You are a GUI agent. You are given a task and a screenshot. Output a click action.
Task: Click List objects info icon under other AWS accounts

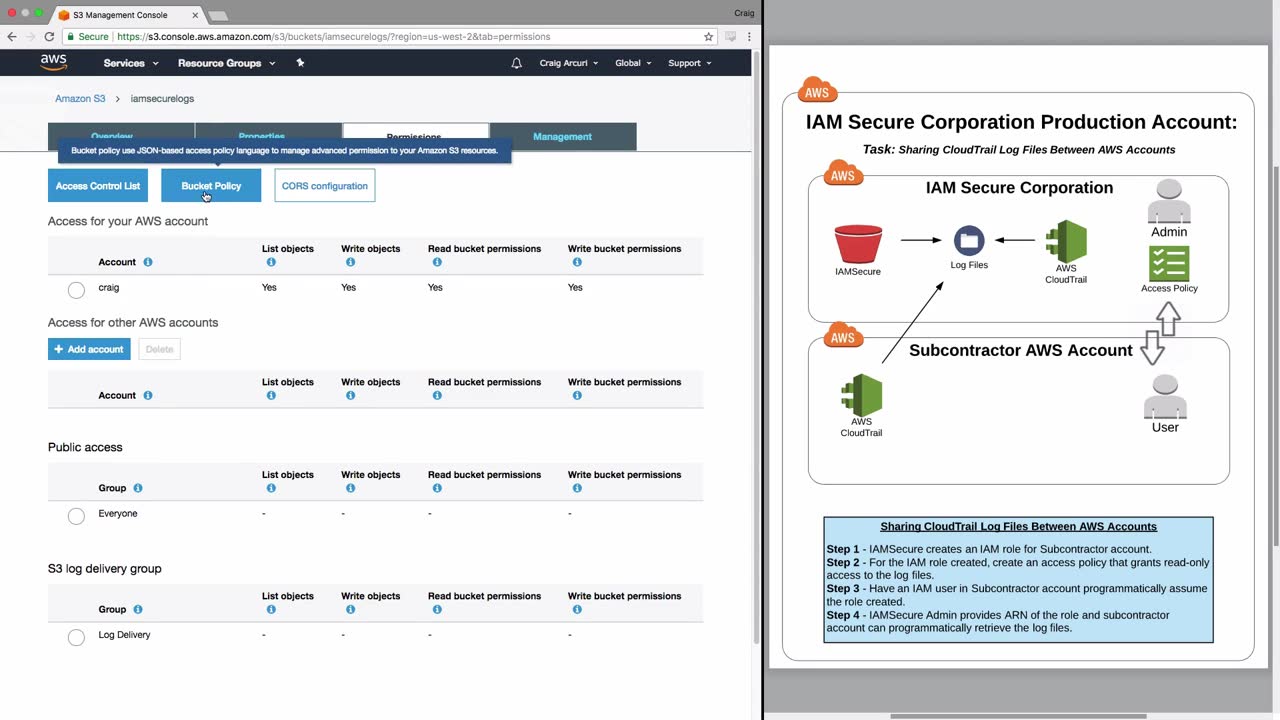(x=271, y=395)
